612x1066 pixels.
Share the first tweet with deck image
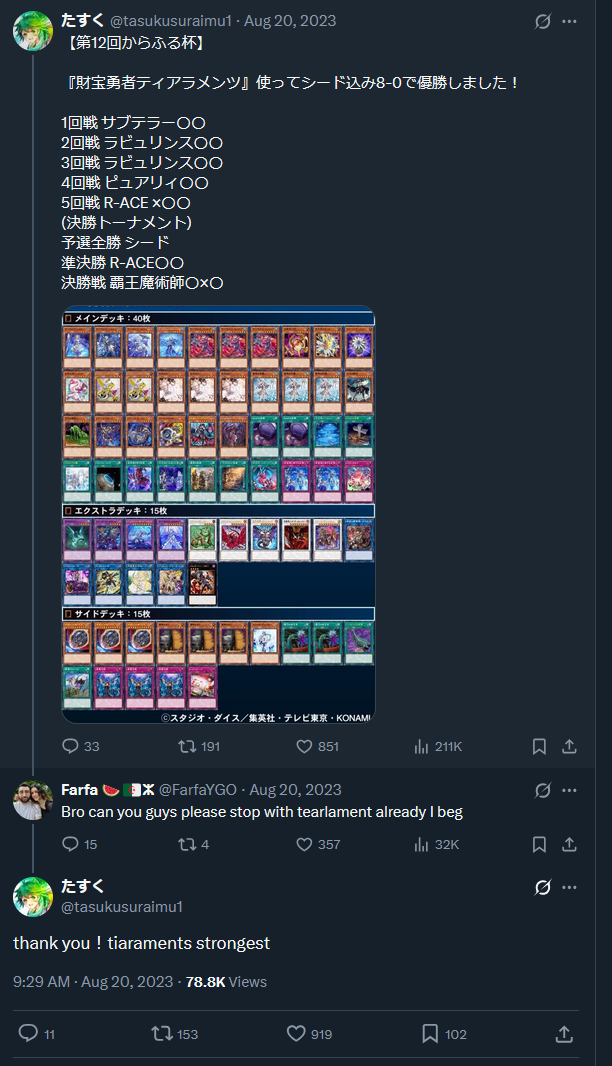(x=569, y=746)
